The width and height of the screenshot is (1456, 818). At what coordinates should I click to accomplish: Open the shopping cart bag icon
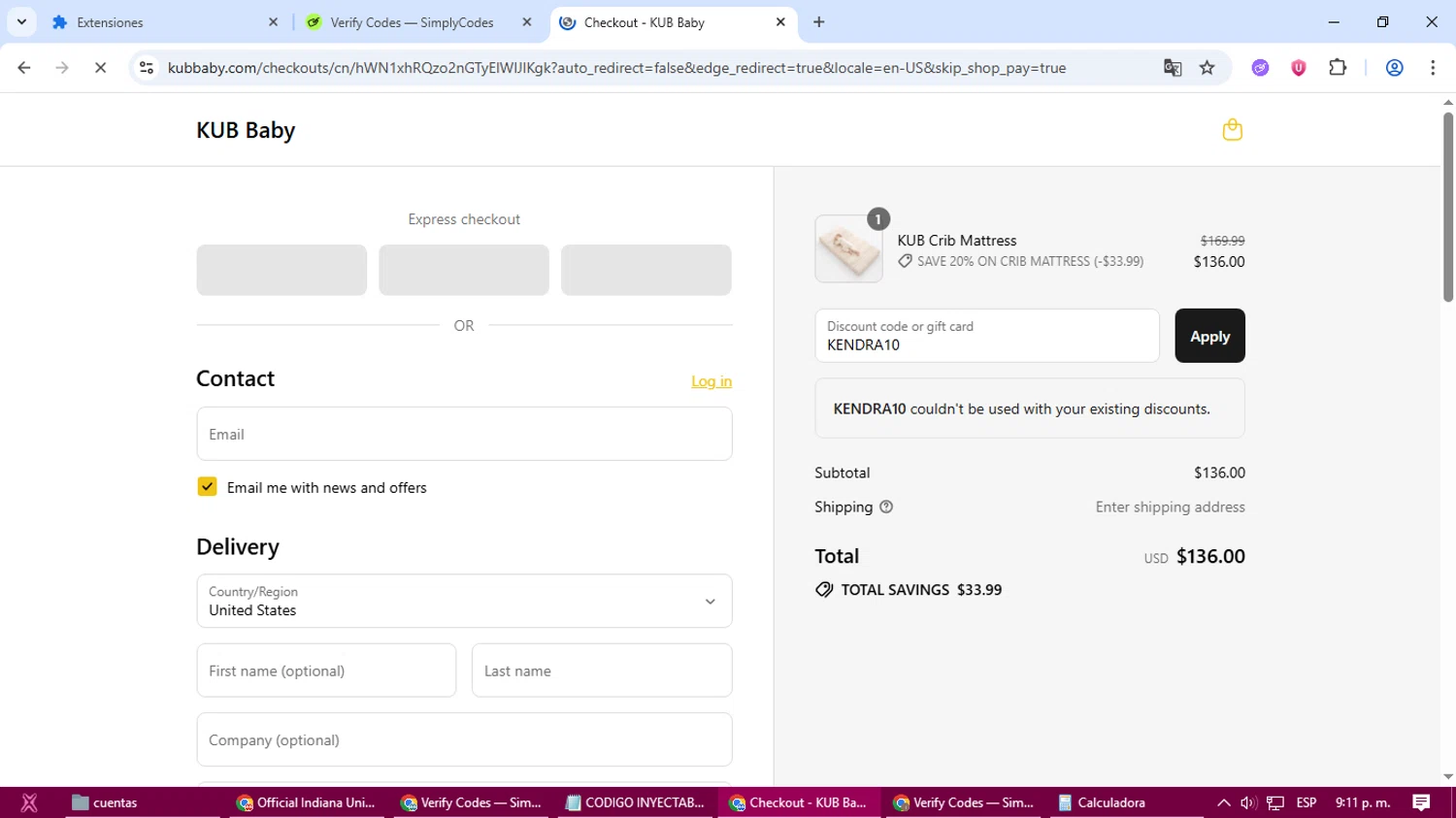(1232, 130)
